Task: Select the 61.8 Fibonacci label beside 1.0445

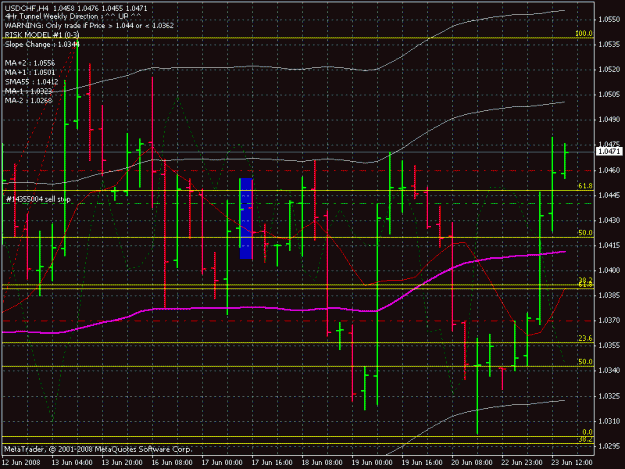Action: [x=585, y=186]
